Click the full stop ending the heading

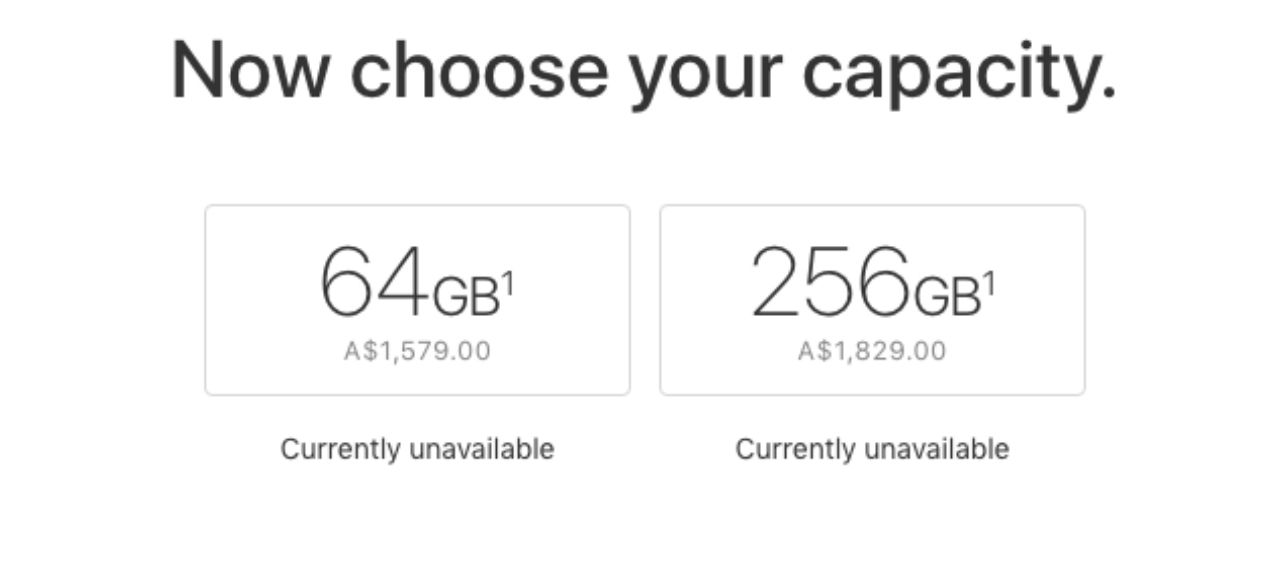pyautogui.click(x=1106, y=94)
